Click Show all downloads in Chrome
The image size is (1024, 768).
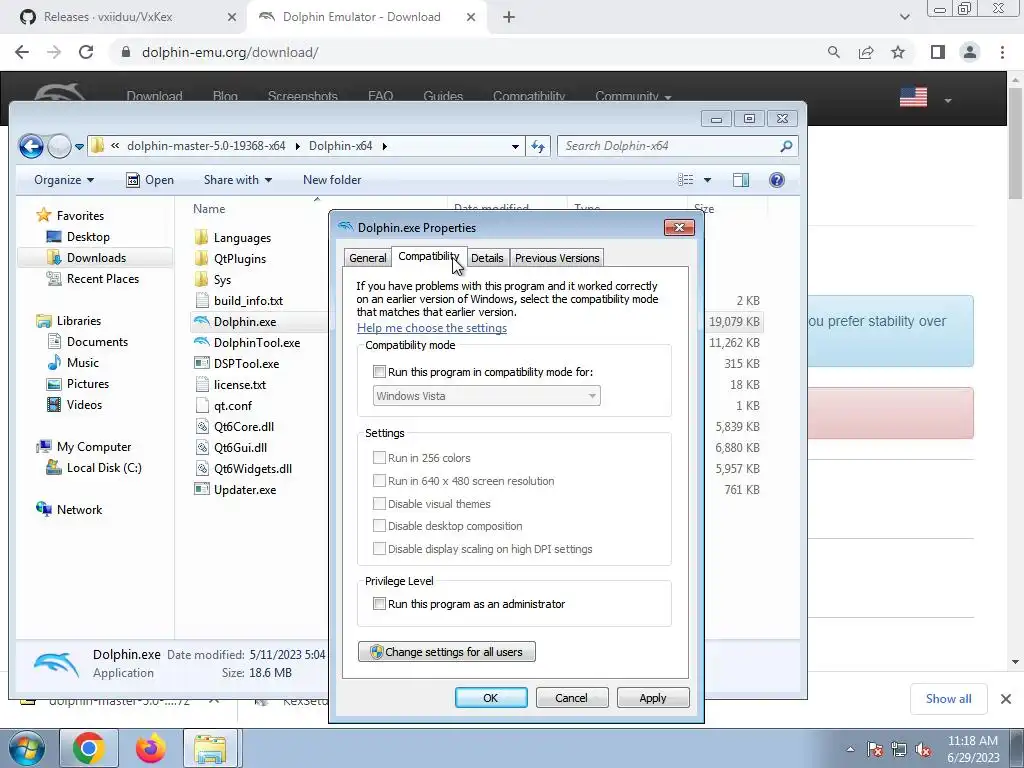click(948, 699)
